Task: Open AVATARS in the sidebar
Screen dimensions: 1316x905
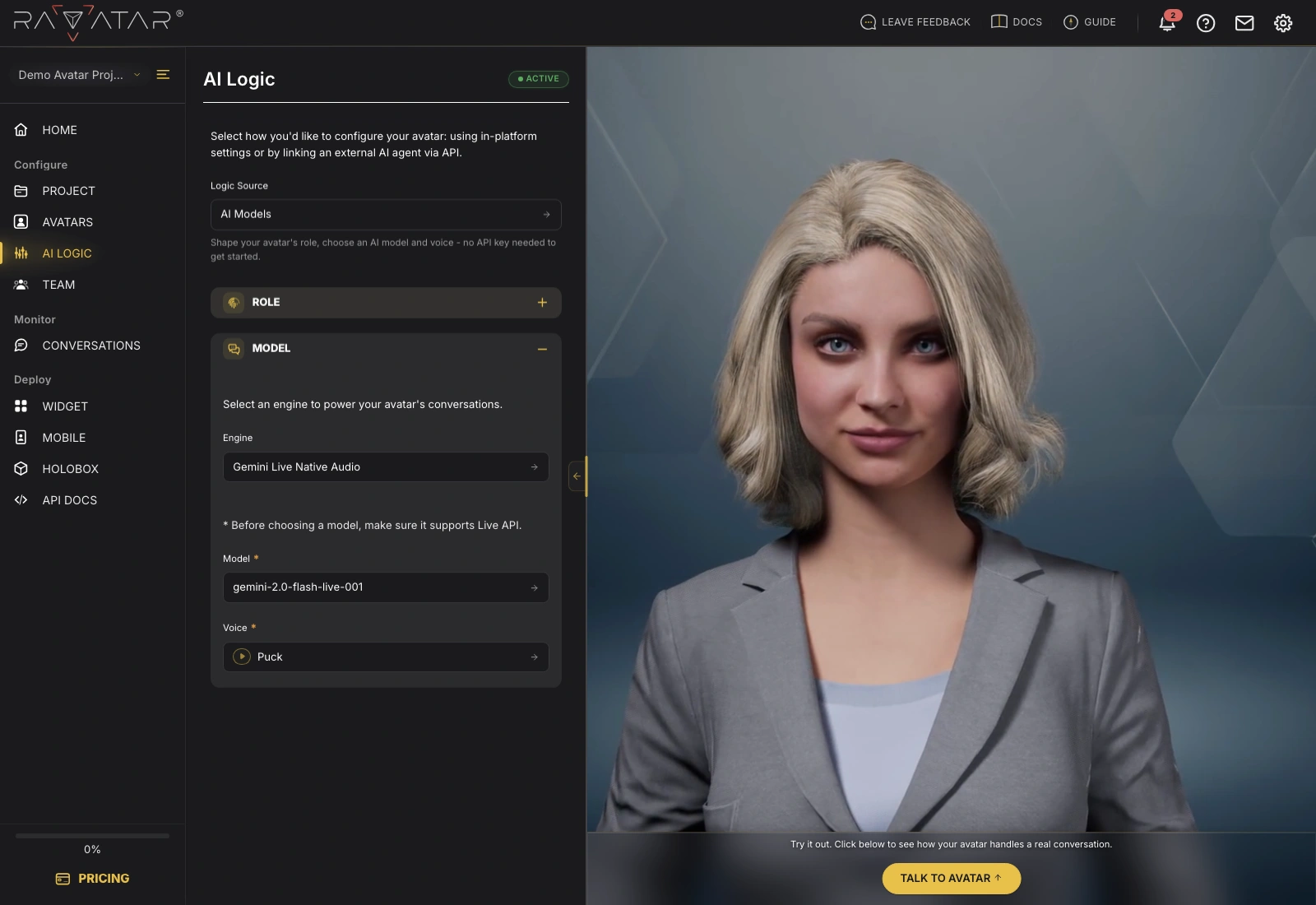Action: coord(67,222)
